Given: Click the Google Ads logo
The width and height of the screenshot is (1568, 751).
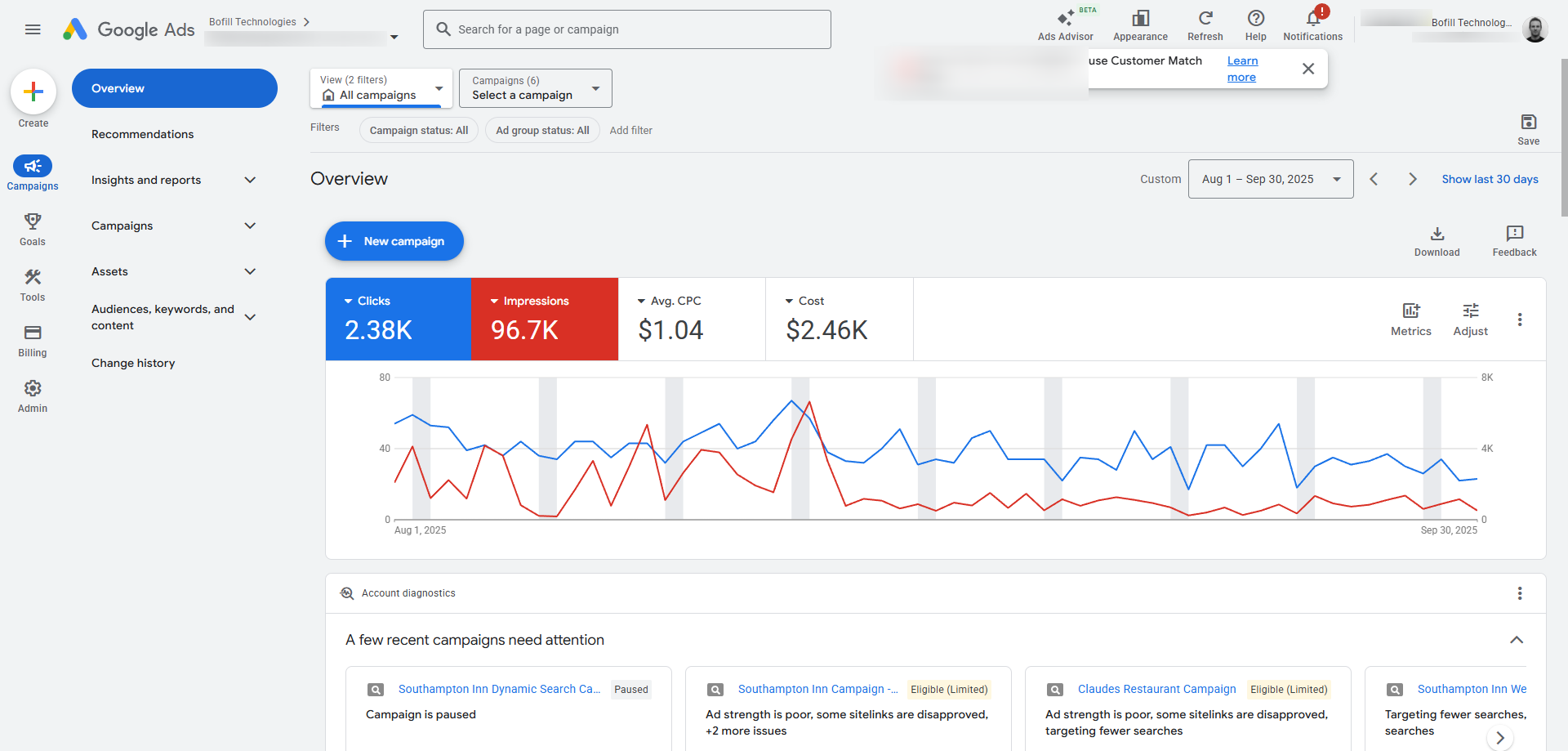Looking at the screenshot, I should point(129,29).
